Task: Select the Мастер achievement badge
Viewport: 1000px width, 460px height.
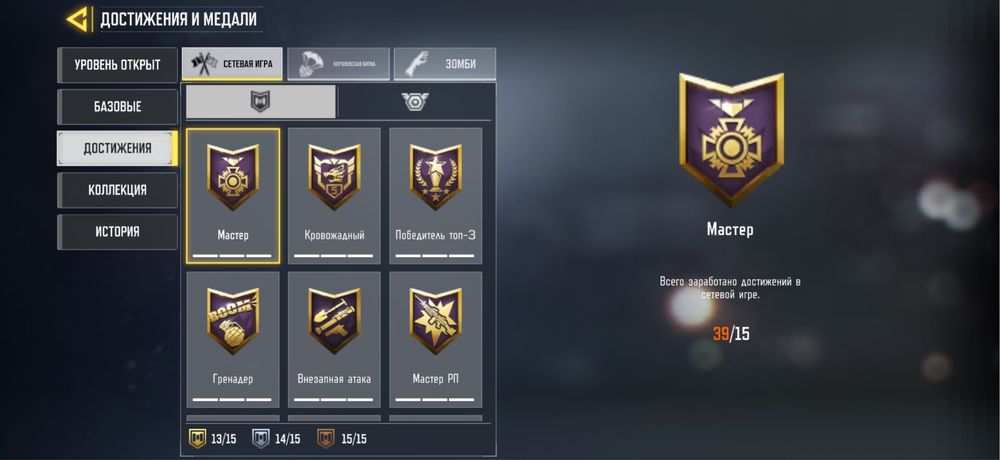Action: tap(233, 196)
